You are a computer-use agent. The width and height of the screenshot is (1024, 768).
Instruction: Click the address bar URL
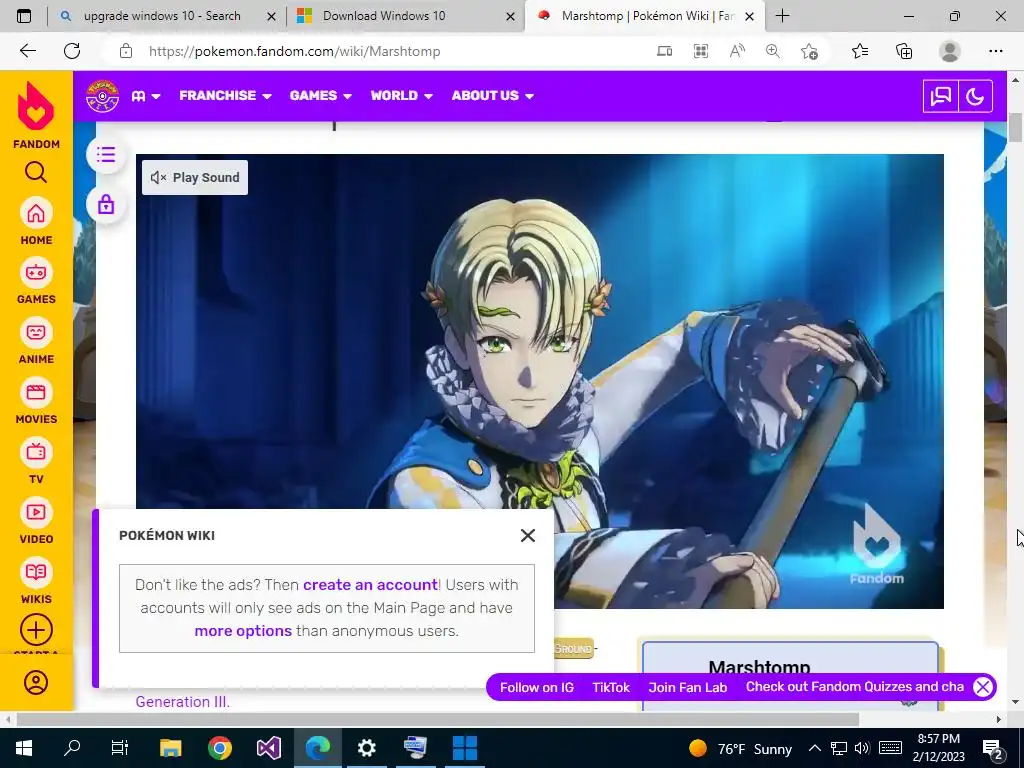point(294,52)
